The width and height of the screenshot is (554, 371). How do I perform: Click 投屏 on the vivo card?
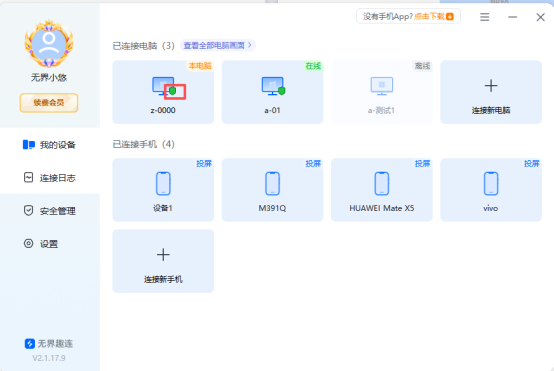point(531,164)
